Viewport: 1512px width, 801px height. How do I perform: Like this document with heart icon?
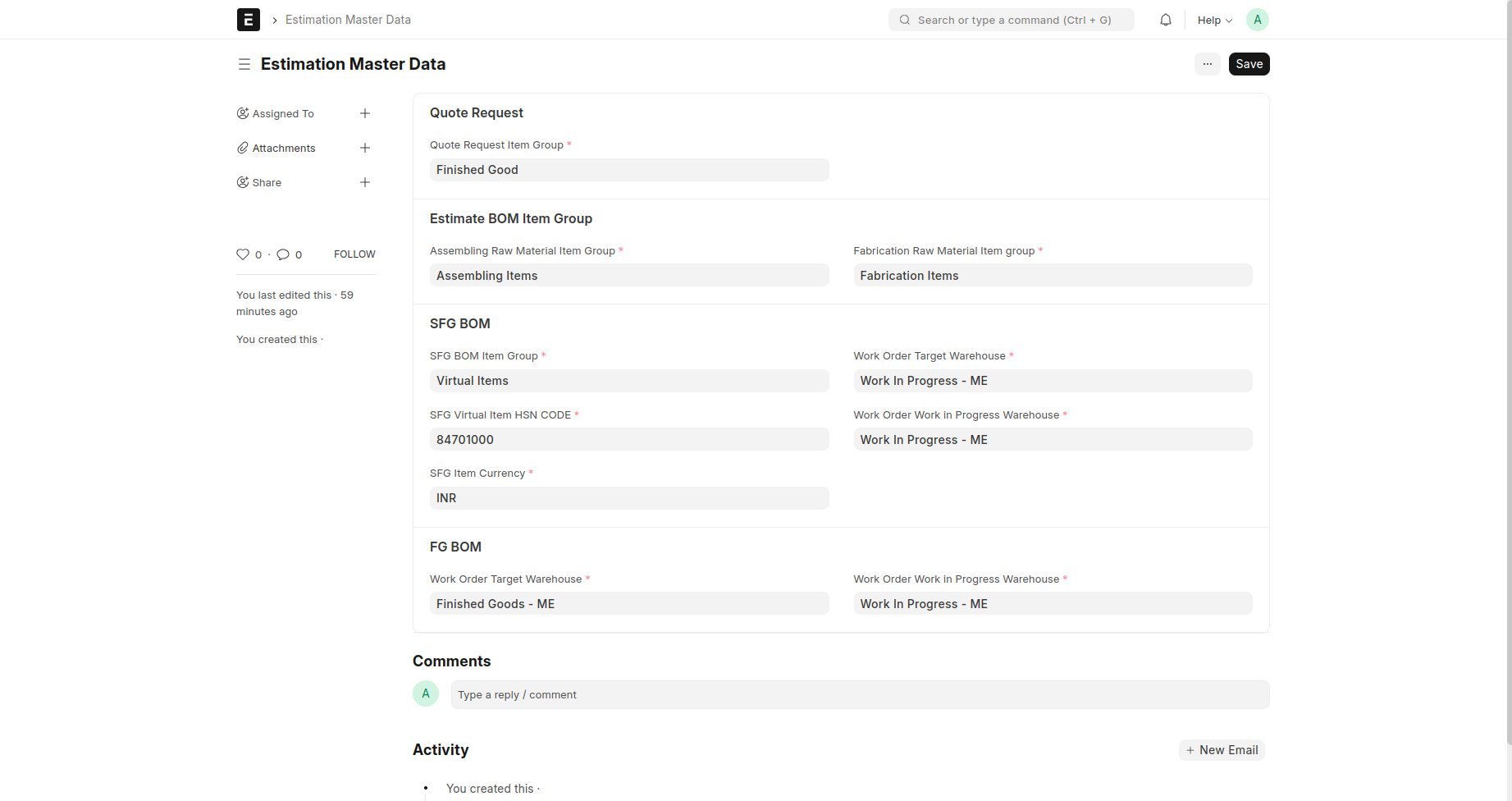point(243,254)
